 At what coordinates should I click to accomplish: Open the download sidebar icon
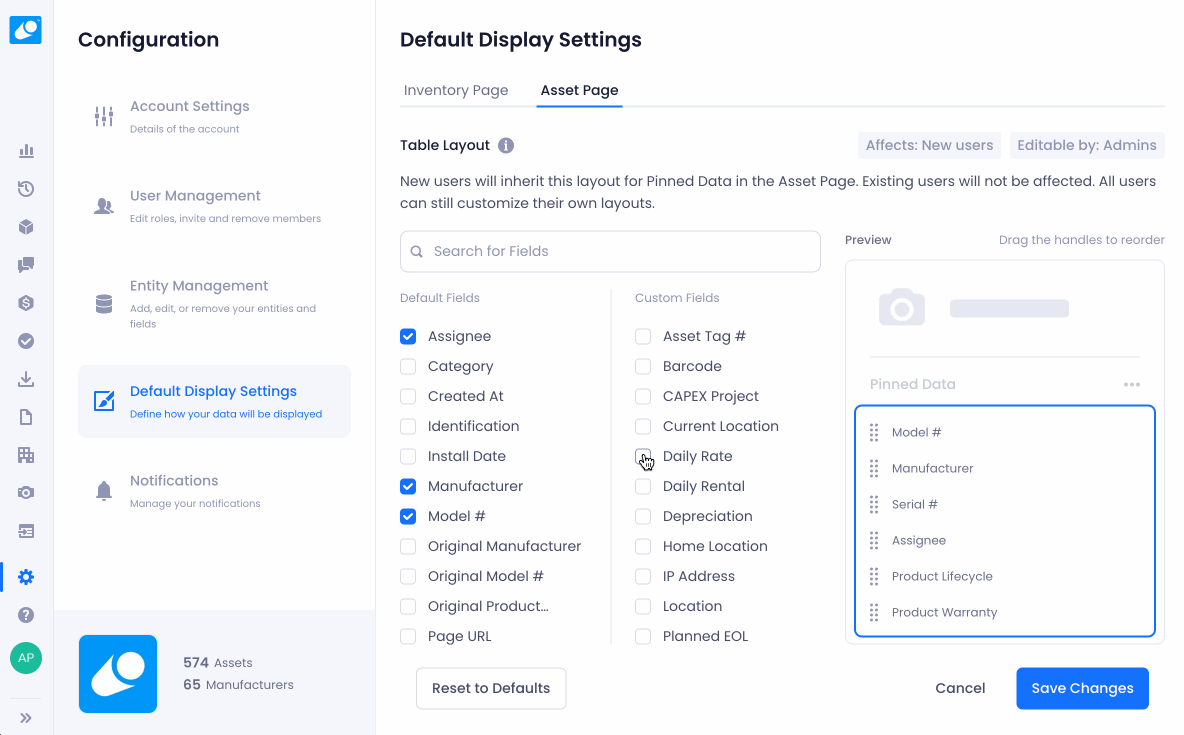tap(26, 379)
